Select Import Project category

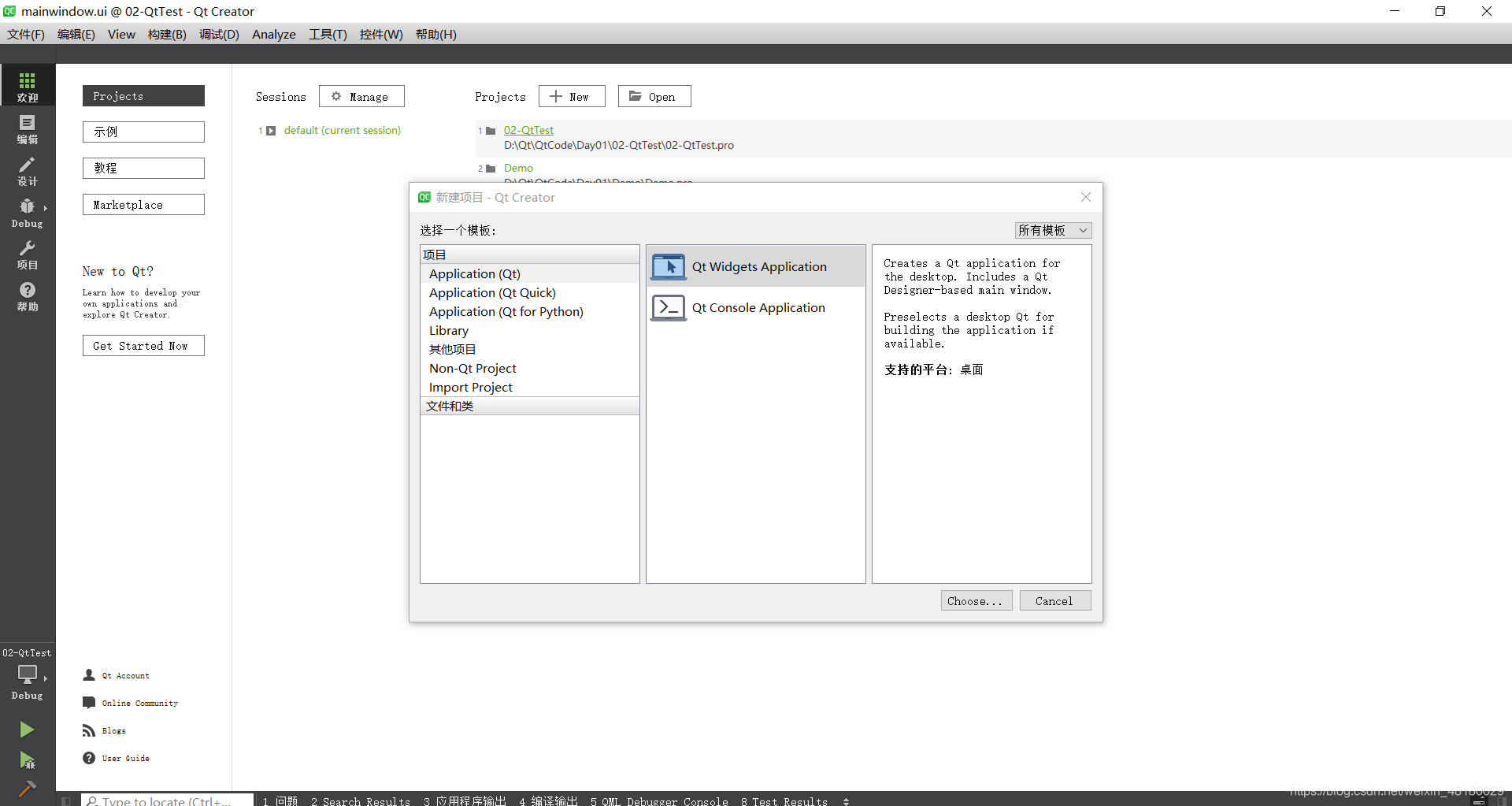pyautogui.click(x=529, y=387)
